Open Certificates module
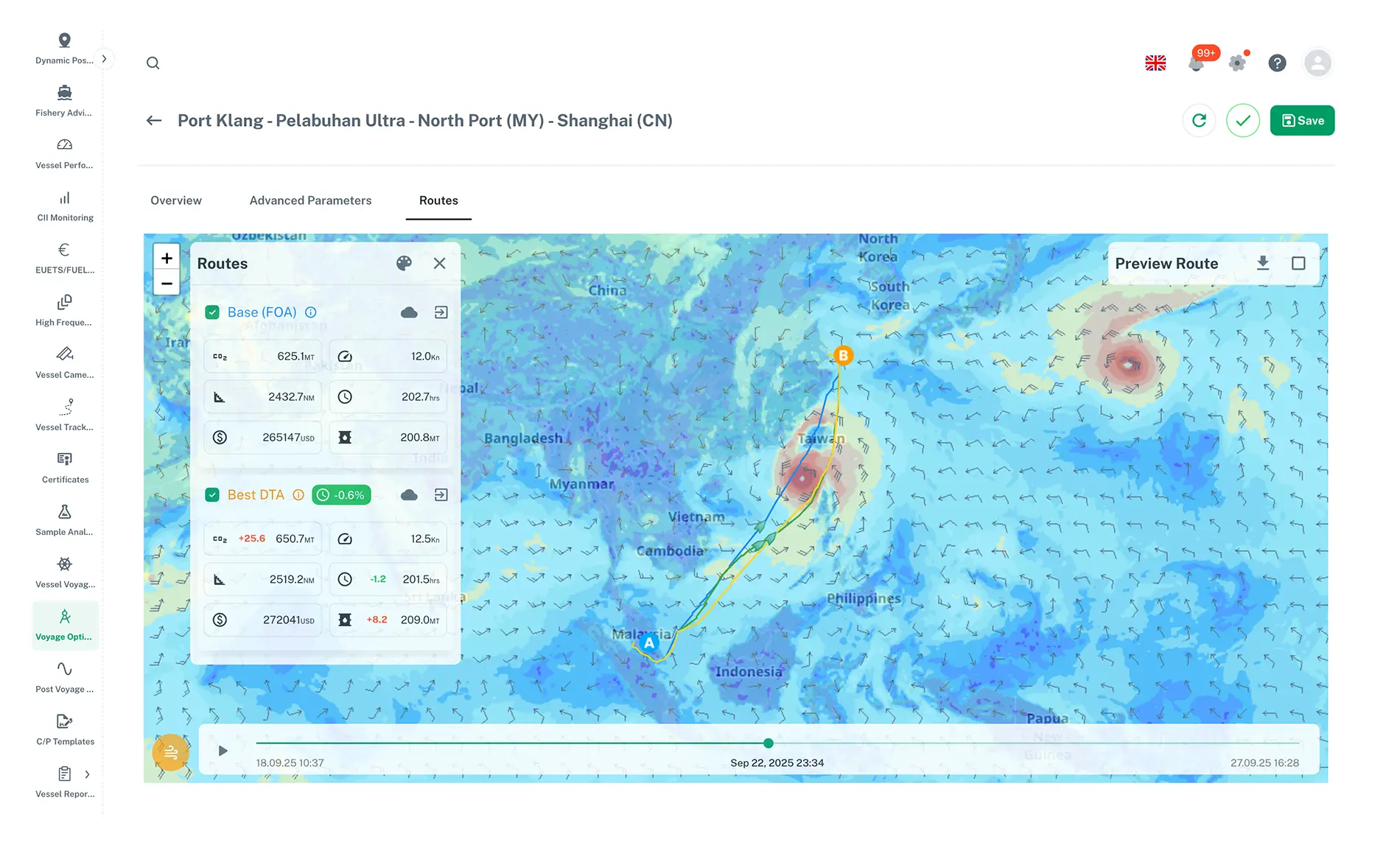This screenshot has width=1400, height=848. pos(65,468)
